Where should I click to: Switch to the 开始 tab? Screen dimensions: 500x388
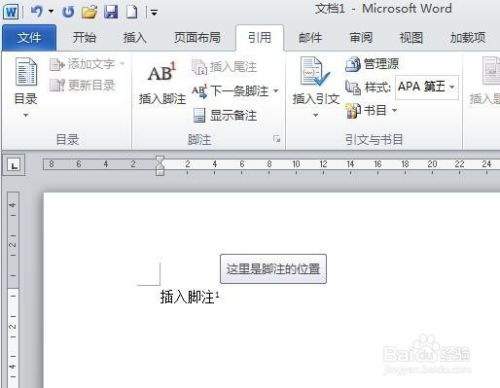(84, 37)
